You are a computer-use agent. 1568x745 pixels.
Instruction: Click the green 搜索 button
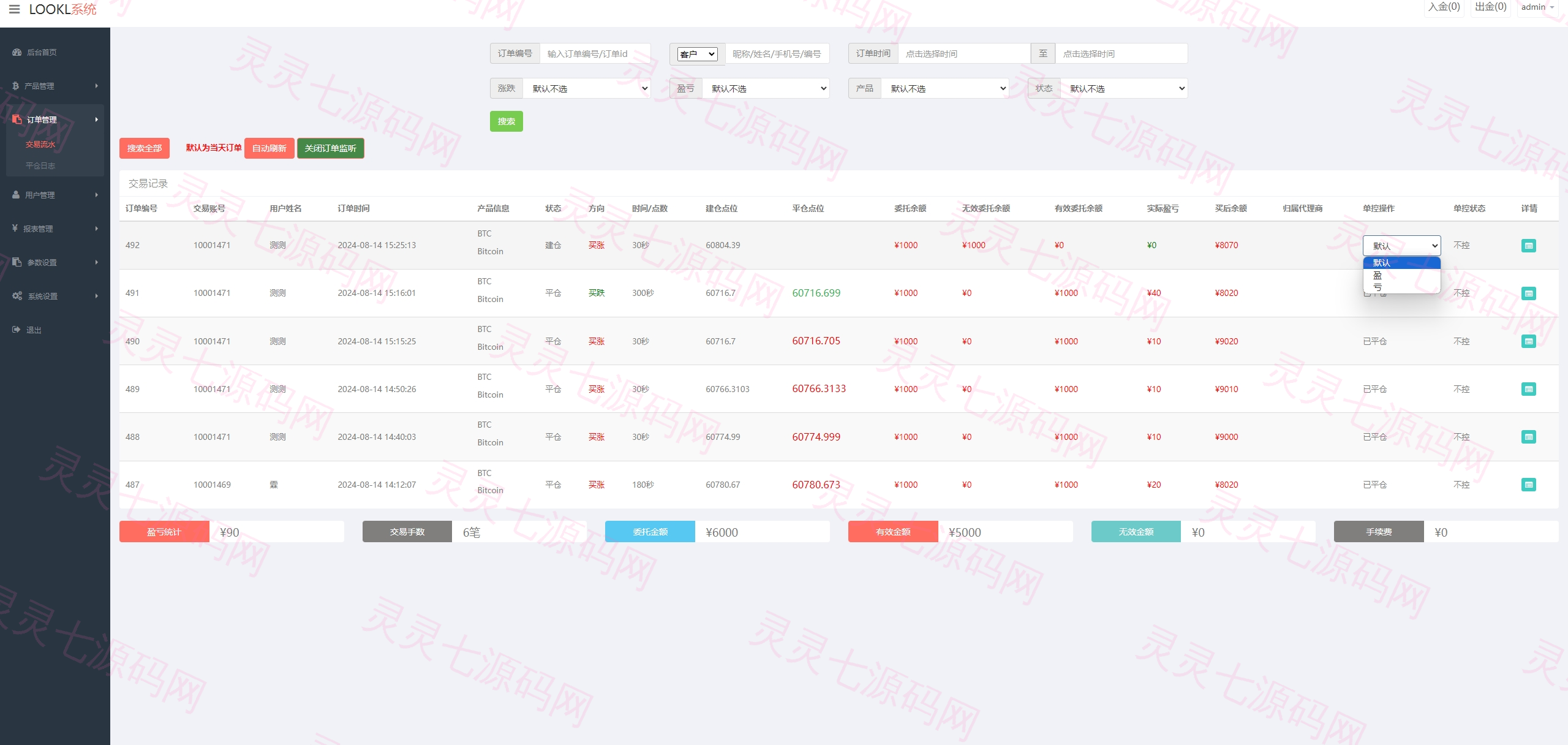pyautogui.click(x=506, y=121)
